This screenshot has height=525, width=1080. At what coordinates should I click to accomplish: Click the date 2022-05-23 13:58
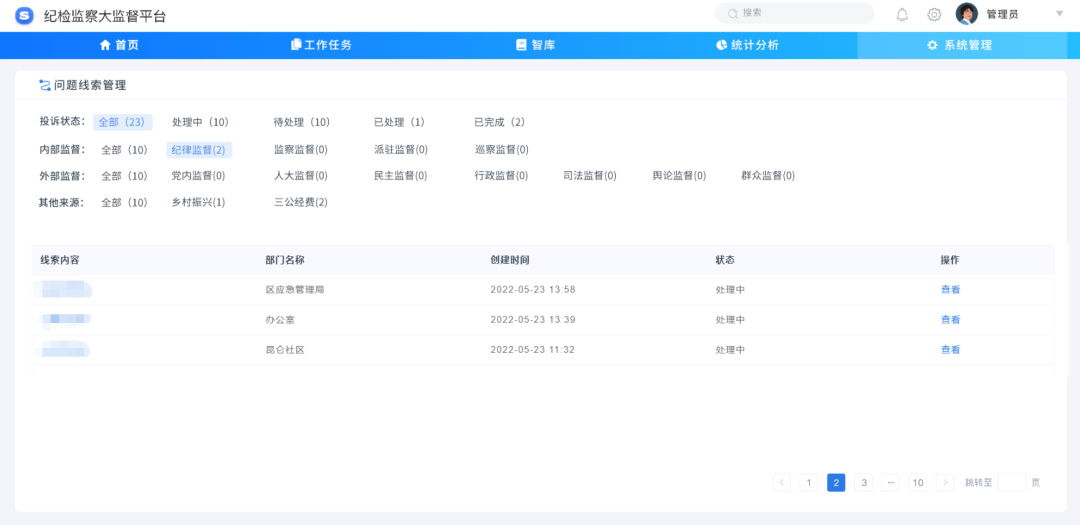click(x=533, y=289)
